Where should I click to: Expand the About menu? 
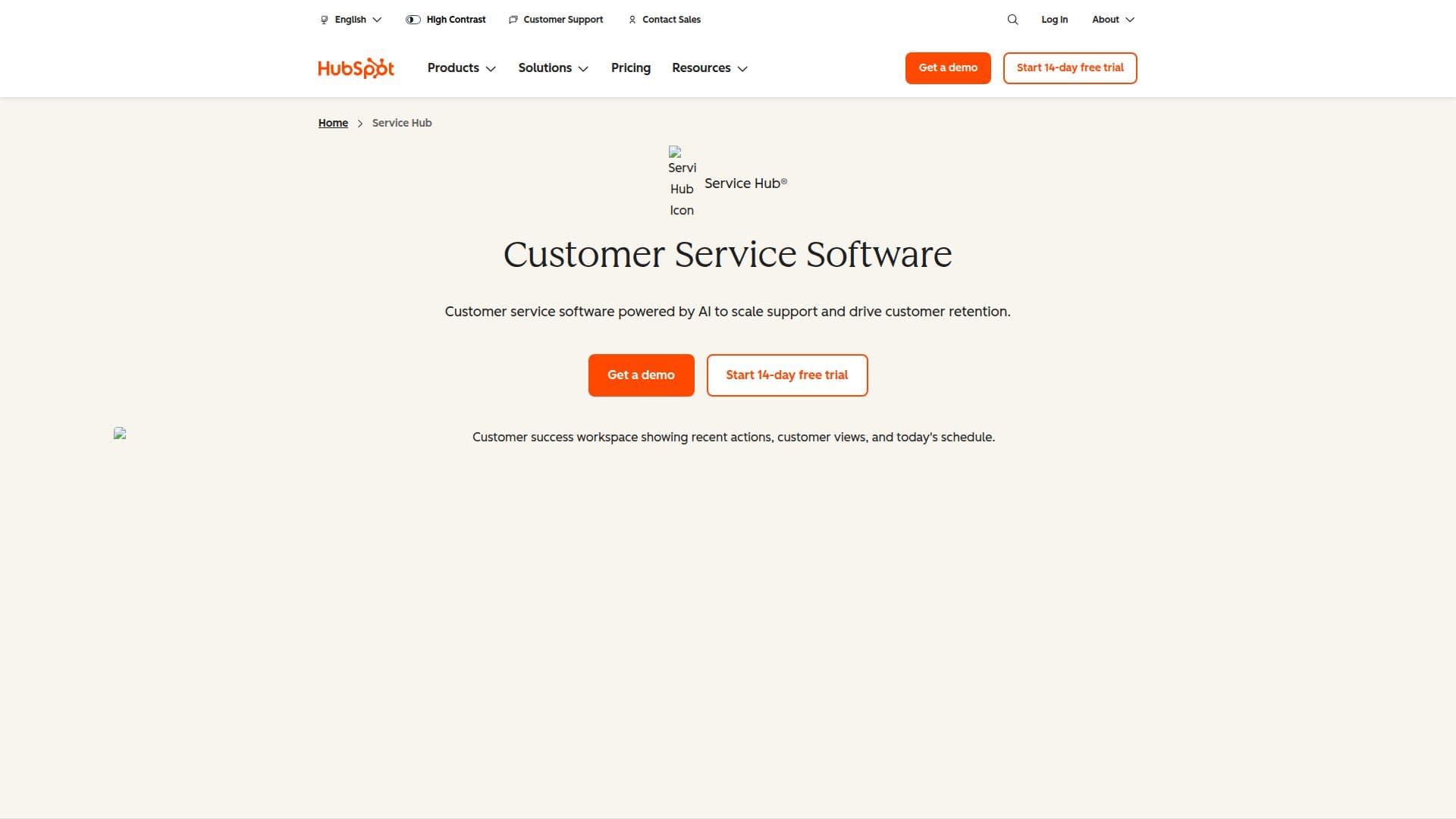pyautogui.click(x=1113, y=20)
